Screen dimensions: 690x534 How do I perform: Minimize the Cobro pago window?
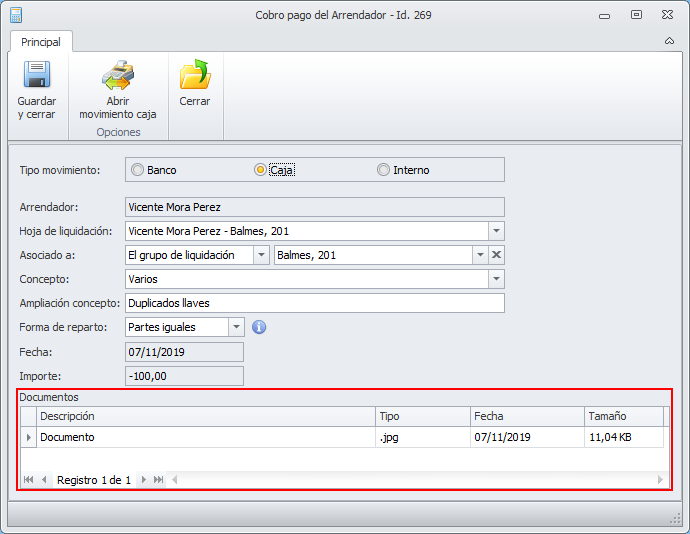[605, 16]
